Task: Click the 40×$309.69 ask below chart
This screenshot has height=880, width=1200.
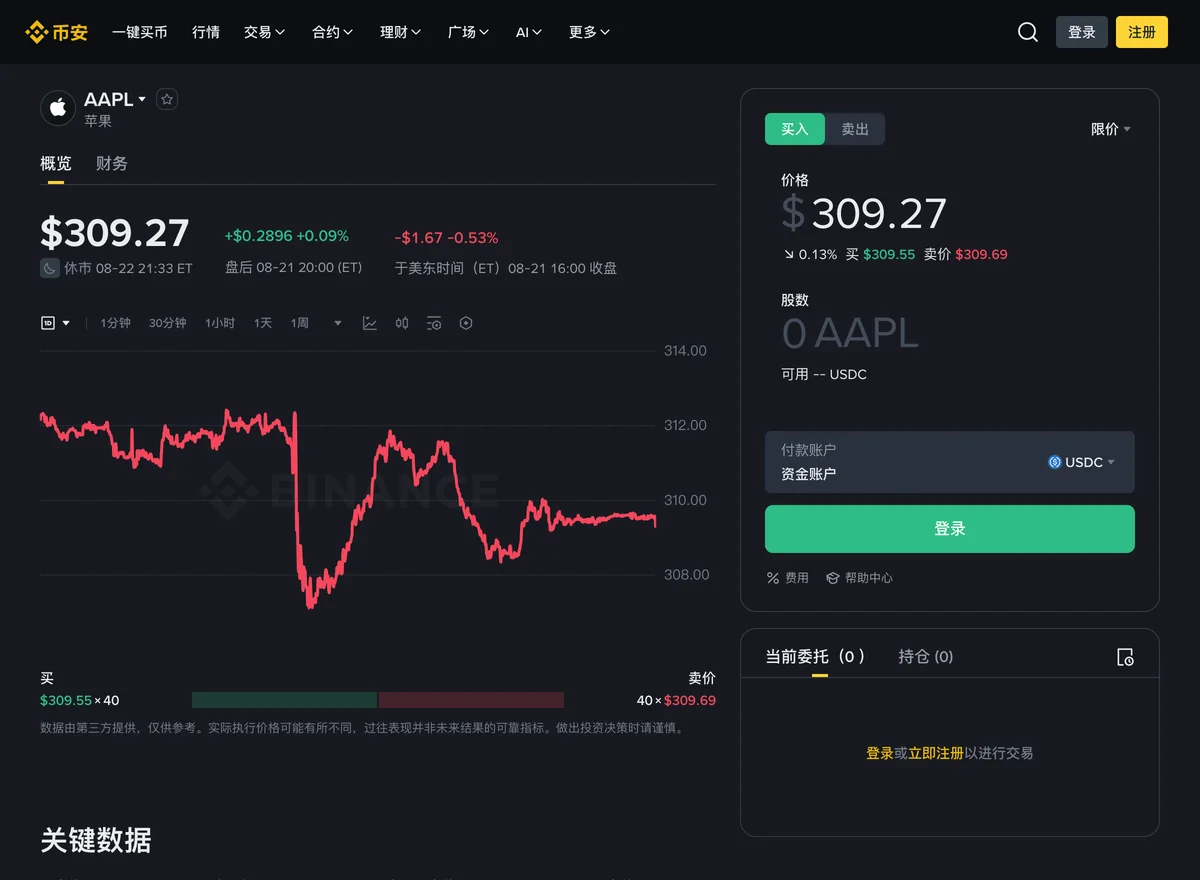Action: pos(676,700)
